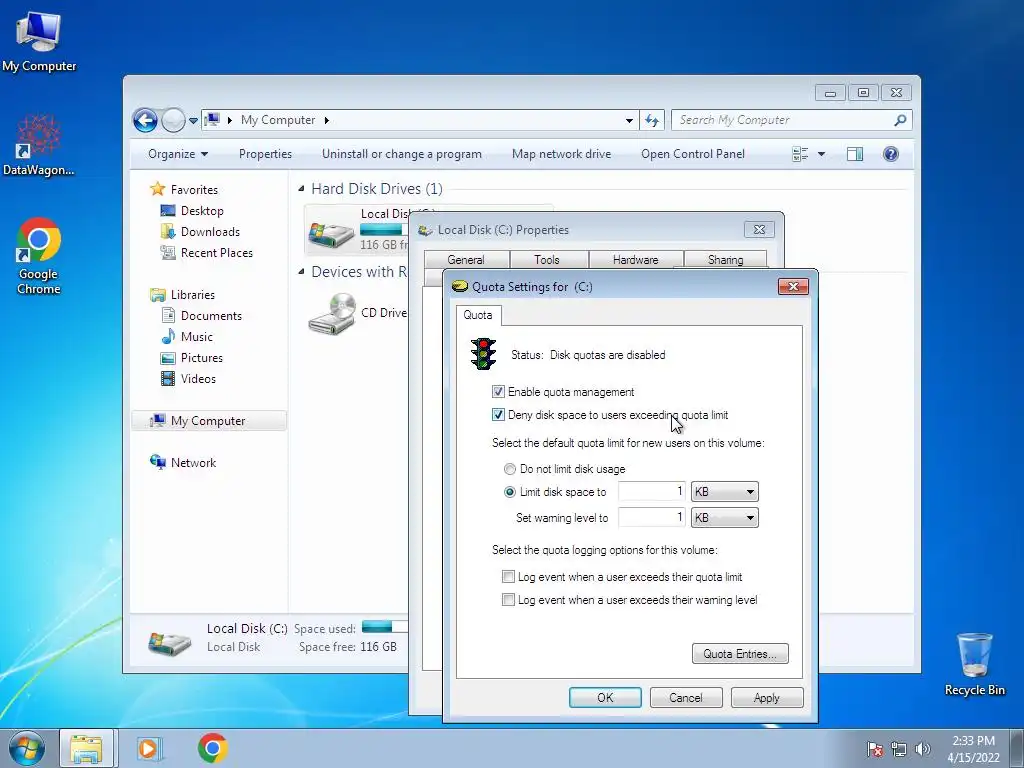Viewport: 1024px width, 768px height.
Task: Open Desktop in Favorites
Action: pyautogui.click(x=193, y=211)
